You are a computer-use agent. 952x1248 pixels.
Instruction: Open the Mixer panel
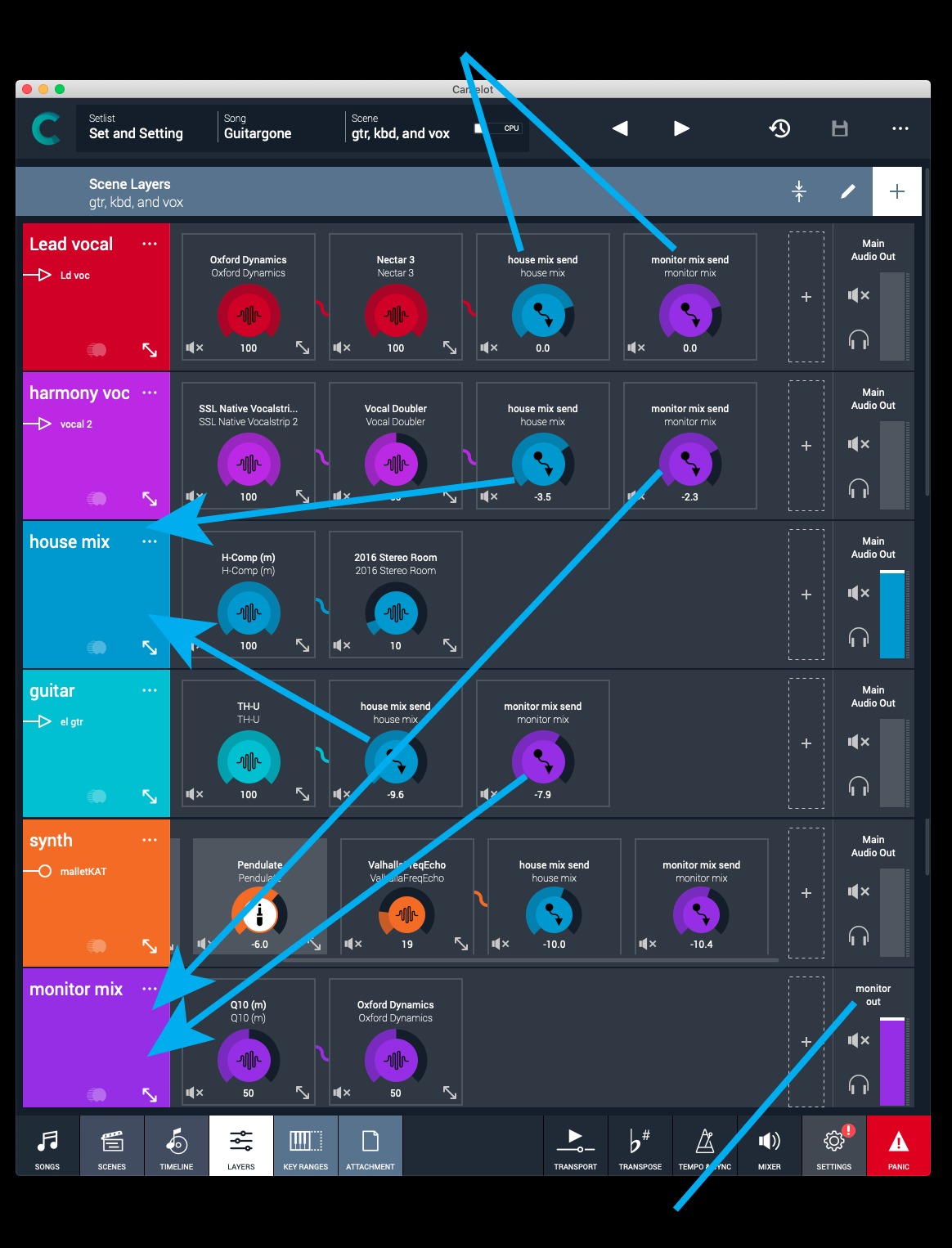click(x=768, y=1145)
